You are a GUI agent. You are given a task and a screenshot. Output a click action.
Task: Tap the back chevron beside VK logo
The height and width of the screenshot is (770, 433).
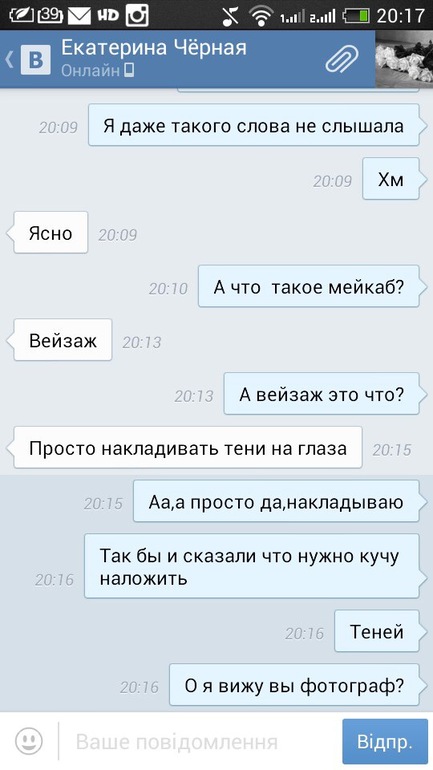pyautogui.click(x=9, y=60)
